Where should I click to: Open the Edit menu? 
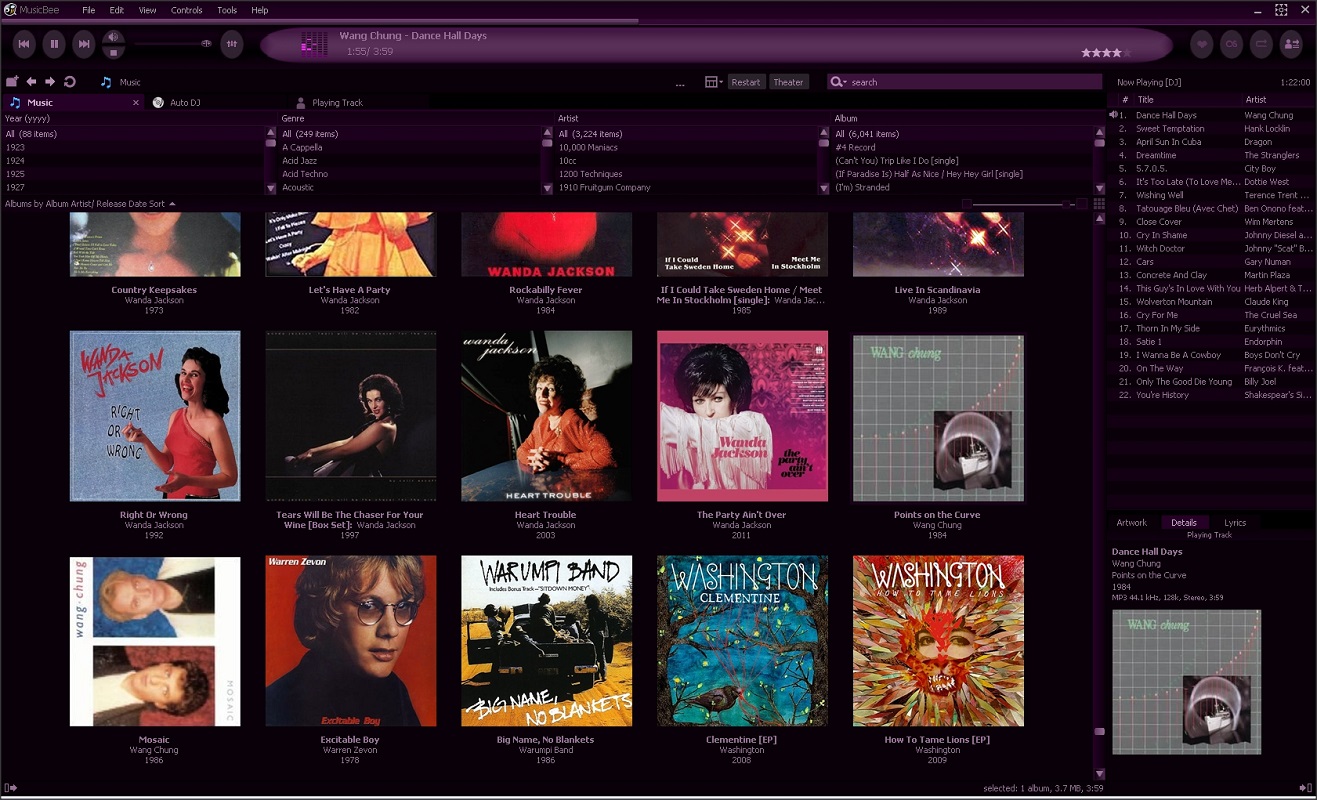click(x=117, y=10)
